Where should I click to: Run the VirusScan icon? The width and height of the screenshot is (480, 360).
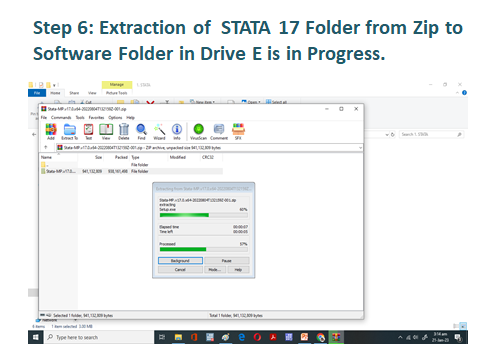[198, 131]
